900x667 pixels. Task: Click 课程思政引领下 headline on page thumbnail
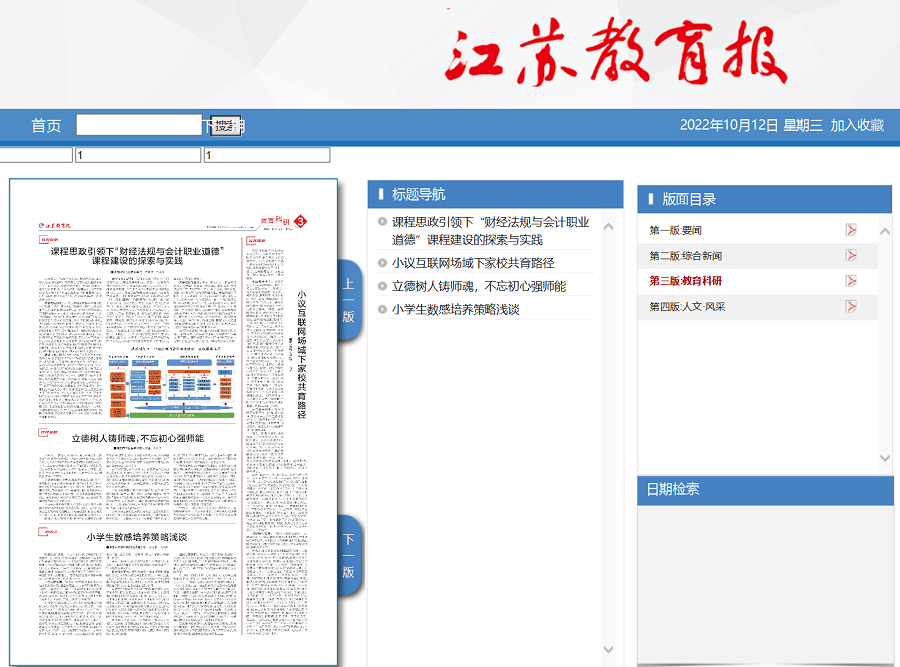(137, 255)
